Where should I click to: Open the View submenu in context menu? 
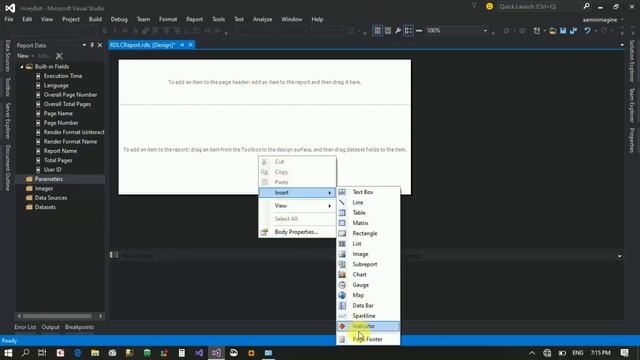tap(297, 206)
